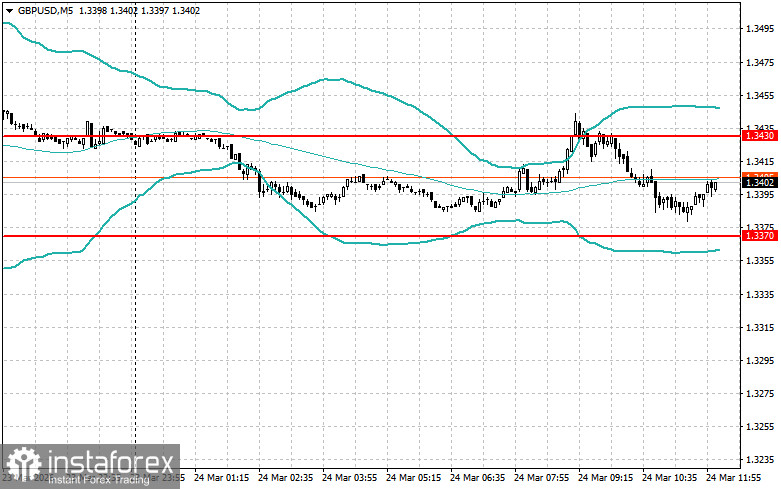The width and height of the screenshot is (781, 489).
Task: Click the 1.3455 price axis value
Action: click(760, 96)
